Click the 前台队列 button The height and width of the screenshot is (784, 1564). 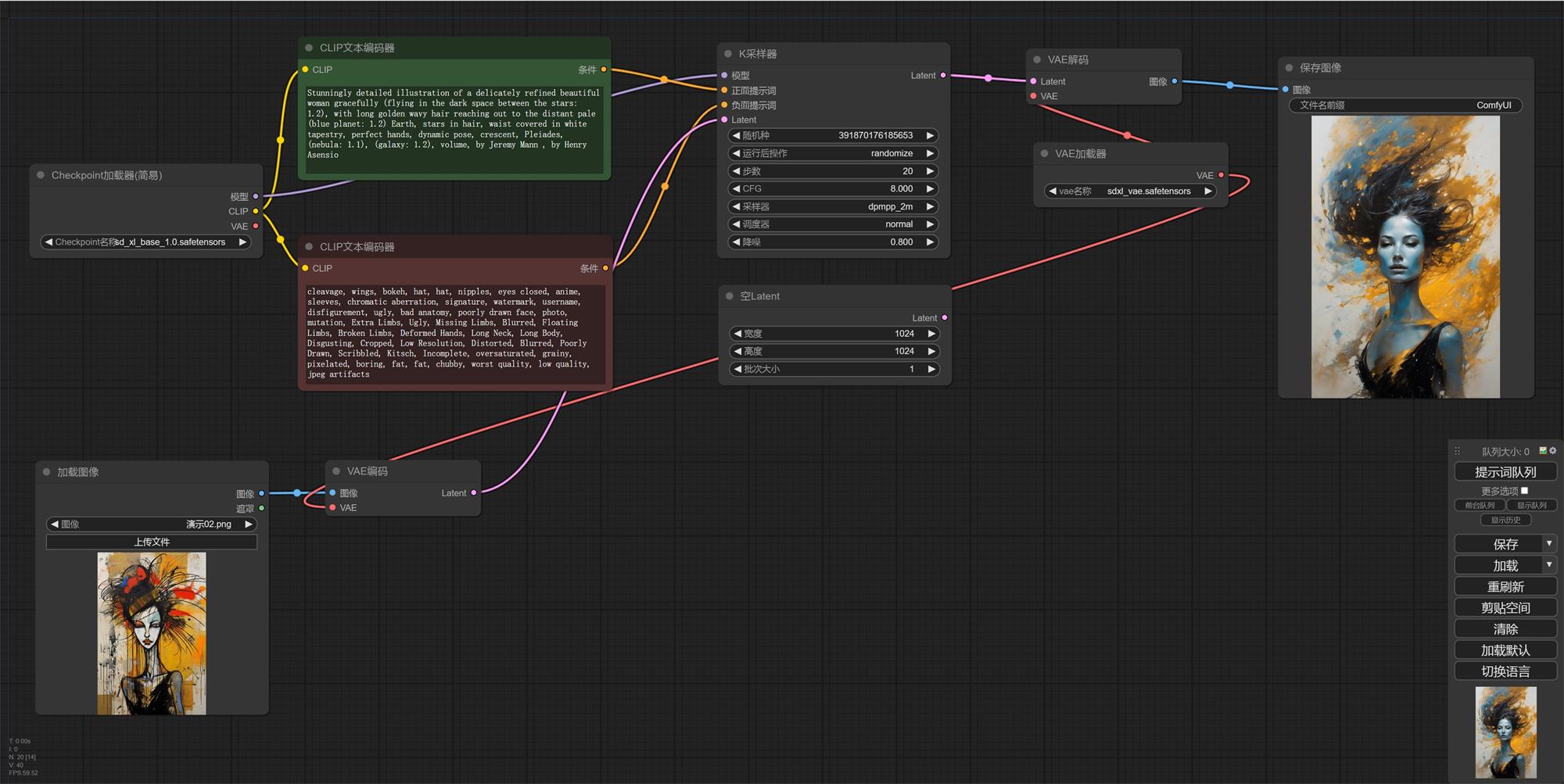pos(1480,505)
